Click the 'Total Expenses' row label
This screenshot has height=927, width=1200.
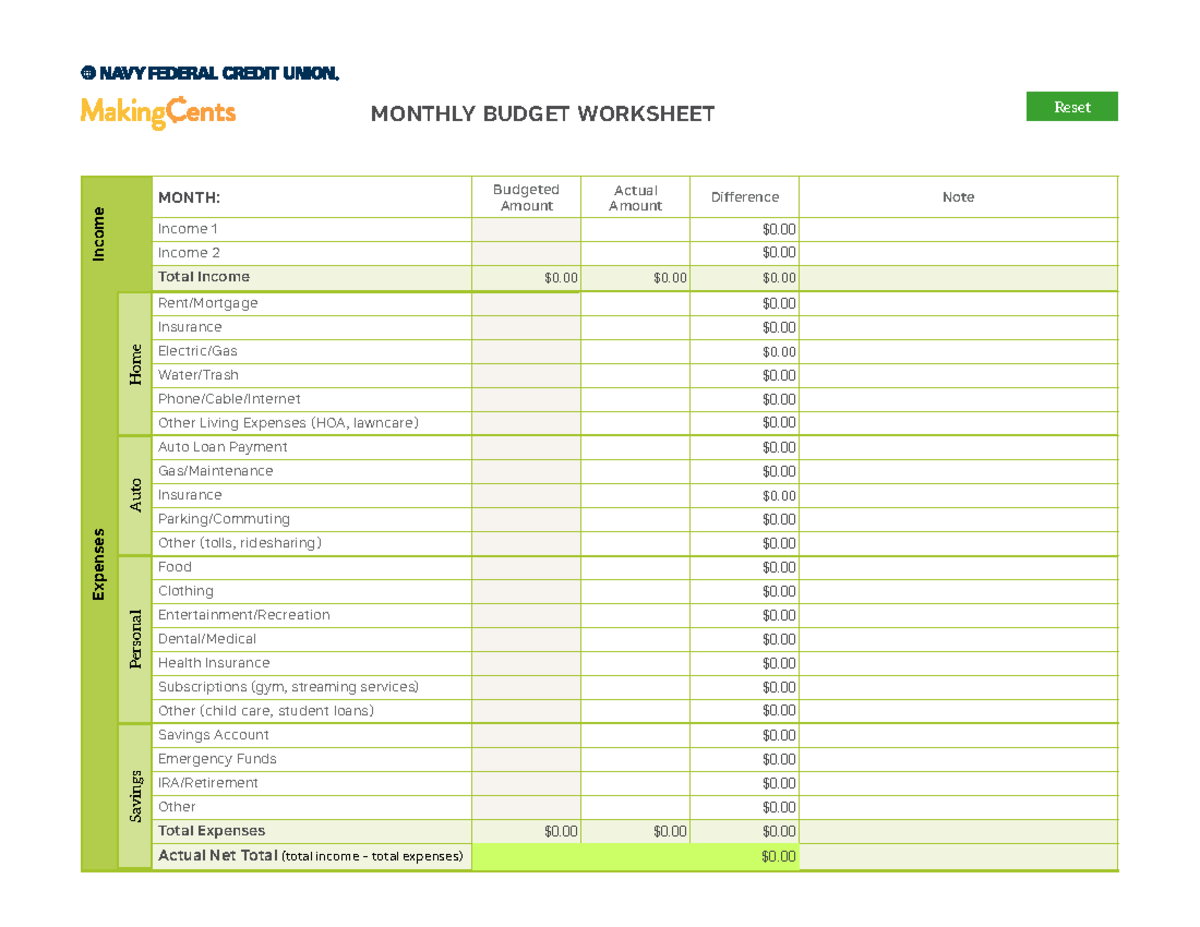point(212,831)
